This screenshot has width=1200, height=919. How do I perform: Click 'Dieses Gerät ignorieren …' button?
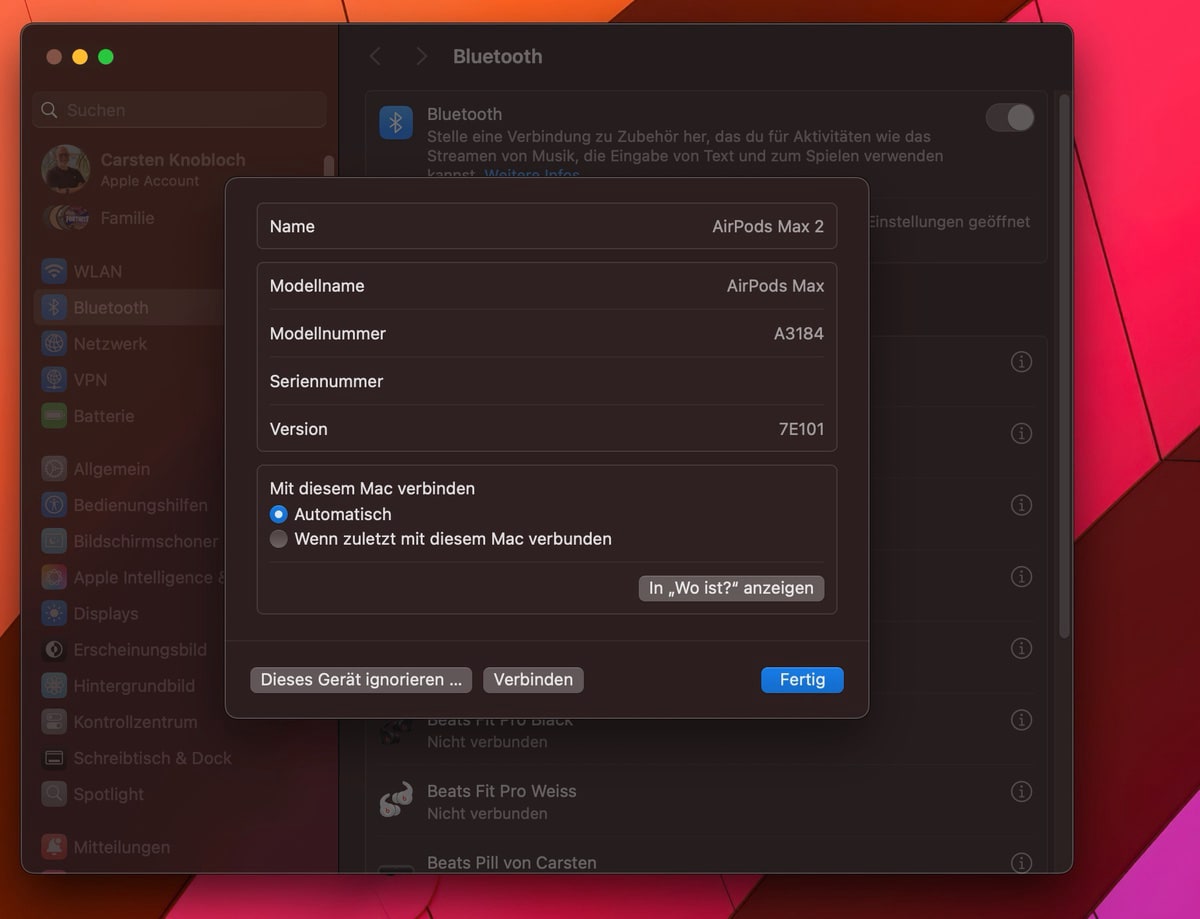pos(360,680)
